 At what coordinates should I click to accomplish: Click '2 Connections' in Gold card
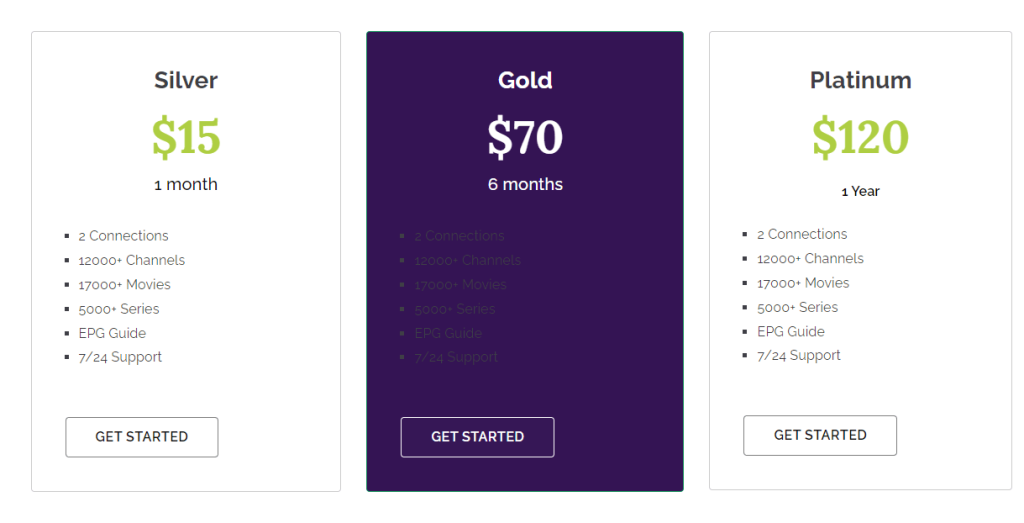(460, 236)
